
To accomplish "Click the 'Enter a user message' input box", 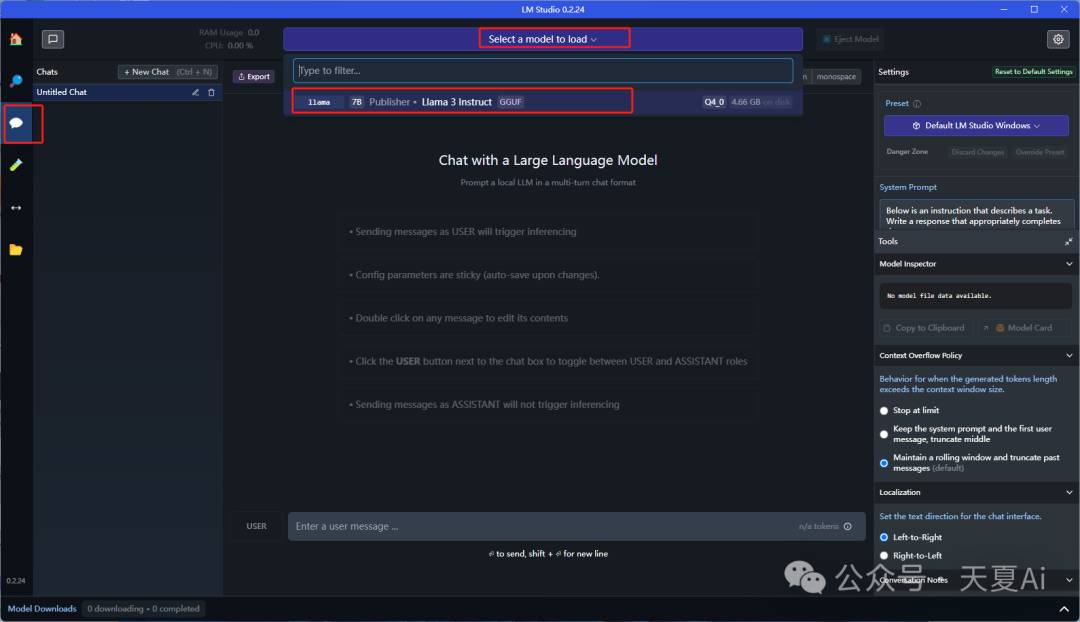I will (x=577, y=527).
